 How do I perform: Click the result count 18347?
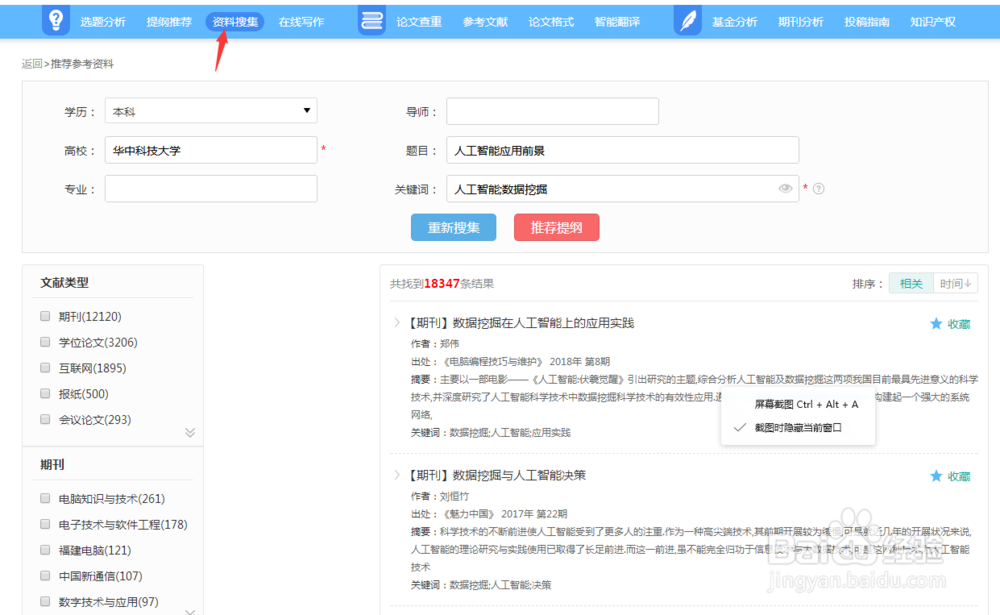(x=441, y=283)
